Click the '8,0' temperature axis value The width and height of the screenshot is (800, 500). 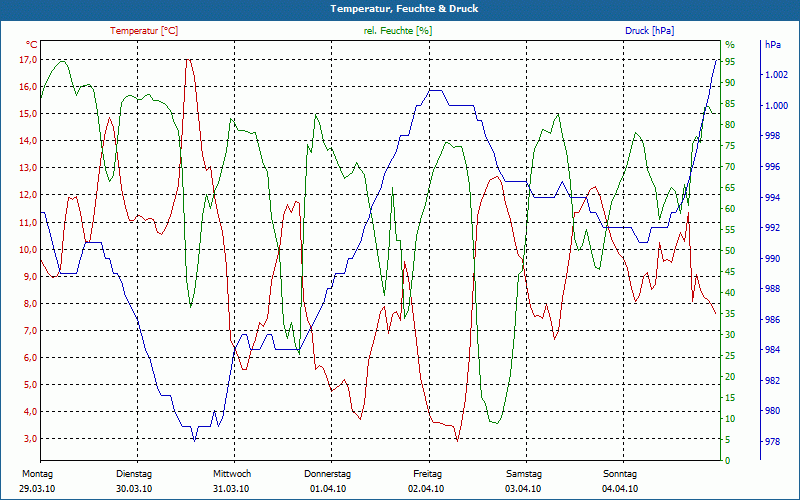click(30, 304)
